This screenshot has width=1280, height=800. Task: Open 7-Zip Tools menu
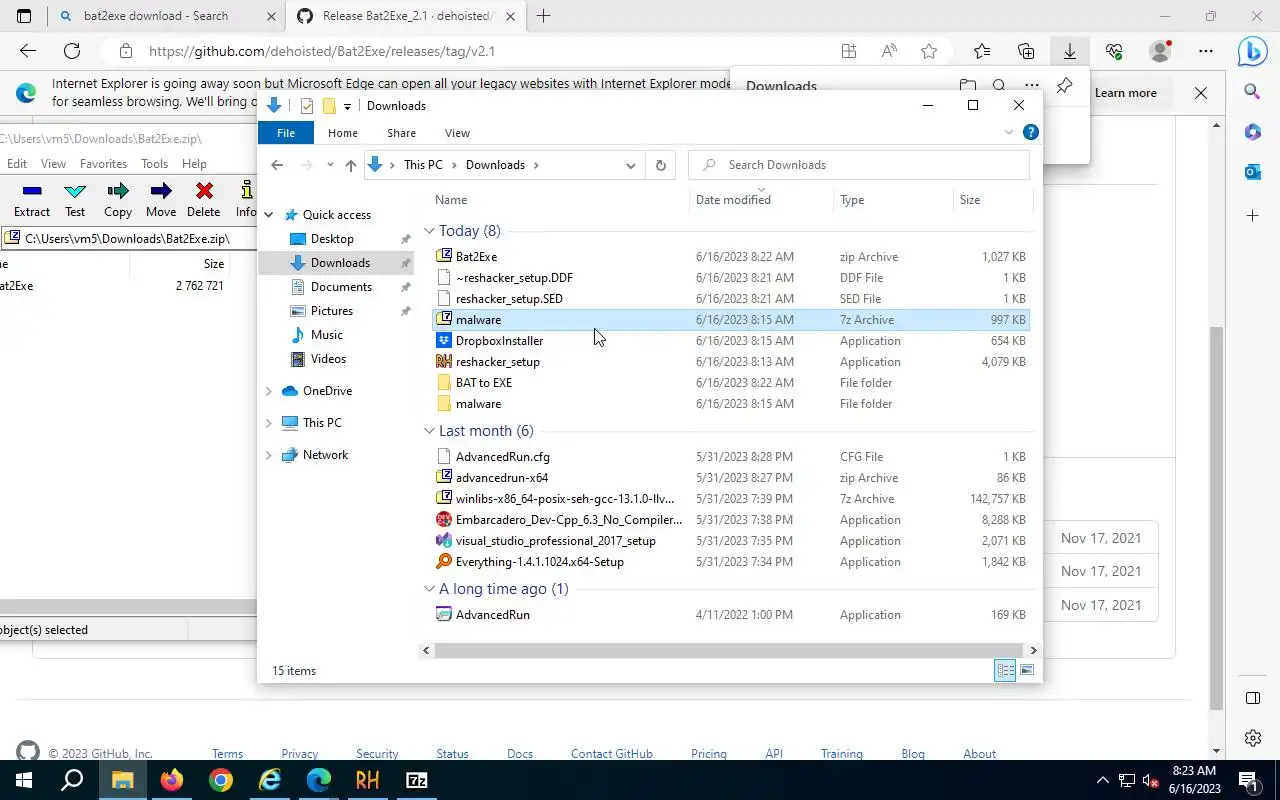154,164
